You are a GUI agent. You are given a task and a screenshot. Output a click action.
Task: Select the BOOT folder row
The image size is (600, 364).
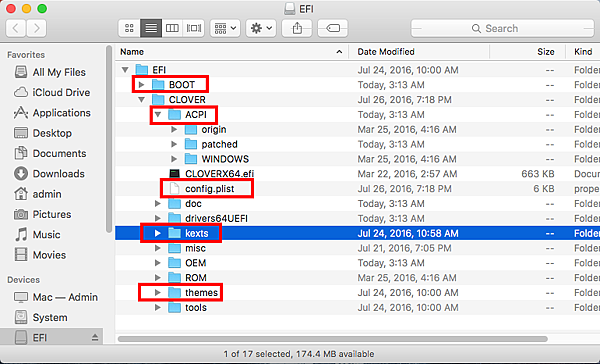(357, 85)
